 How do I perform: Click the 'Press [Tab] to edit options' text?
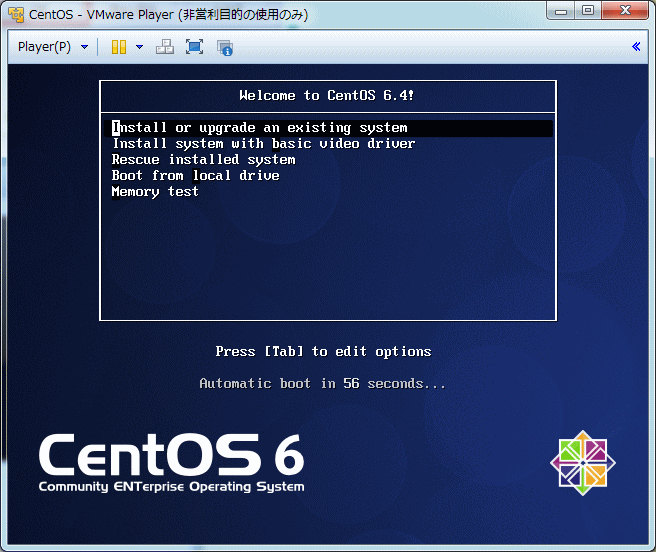point(323,352)
